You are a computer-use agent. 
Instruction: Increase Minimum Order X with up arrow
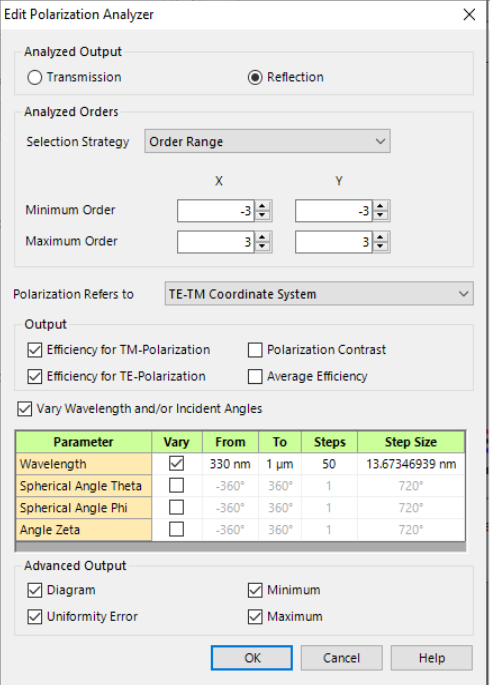[262, 206]
